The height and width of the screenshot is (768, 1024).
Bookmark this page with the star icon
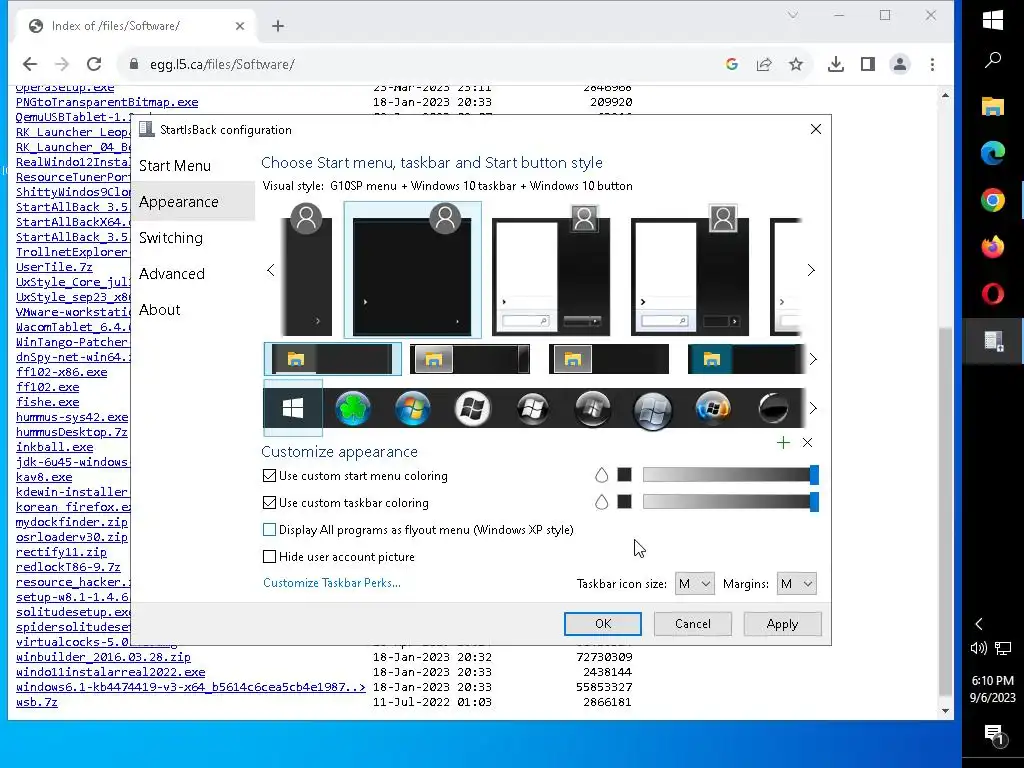click(x=795, y=64)
